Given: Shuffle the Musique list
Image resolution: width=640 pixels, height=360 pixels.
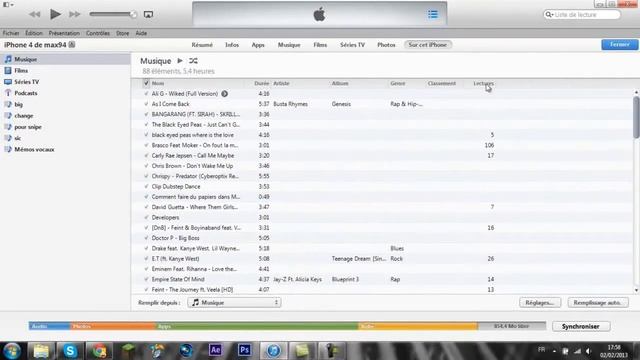Looking at the screenshot, I should click(193, 61).
